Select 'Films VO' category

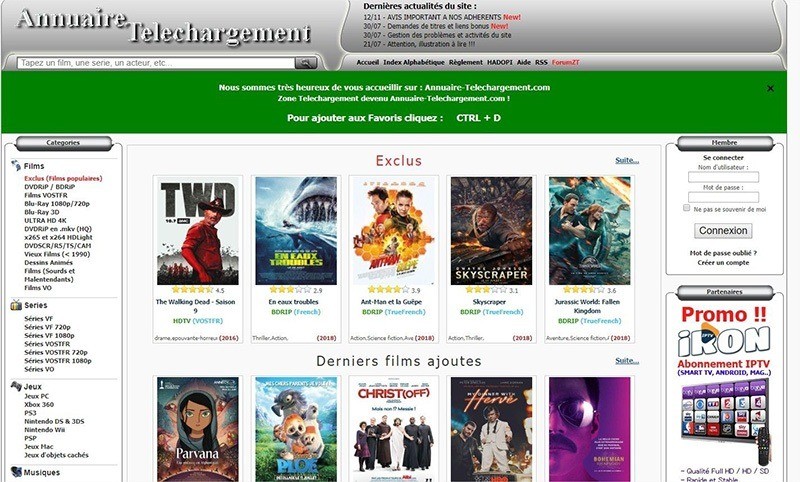click(x=38, y=288)
